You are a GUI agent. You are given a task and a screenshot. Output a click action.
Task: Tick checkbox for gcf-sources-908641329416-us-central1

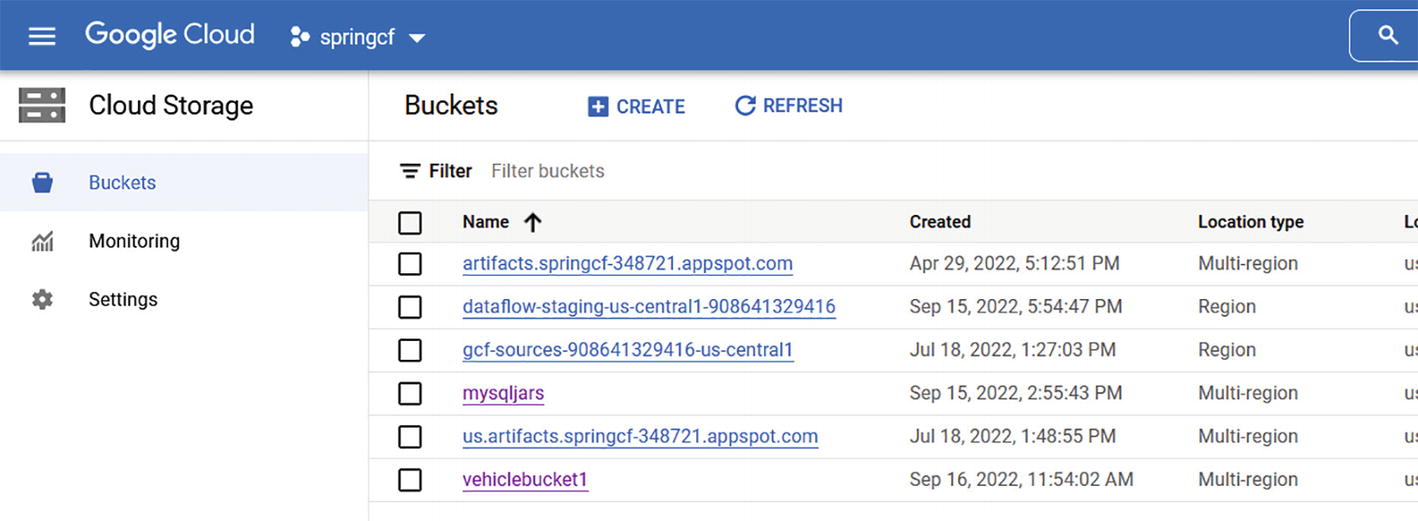tap(410, 350)
